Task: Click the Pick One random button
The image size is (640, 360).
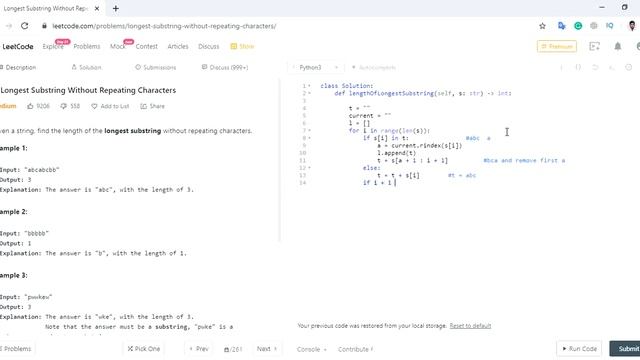Action: click(x=144, y=349)
